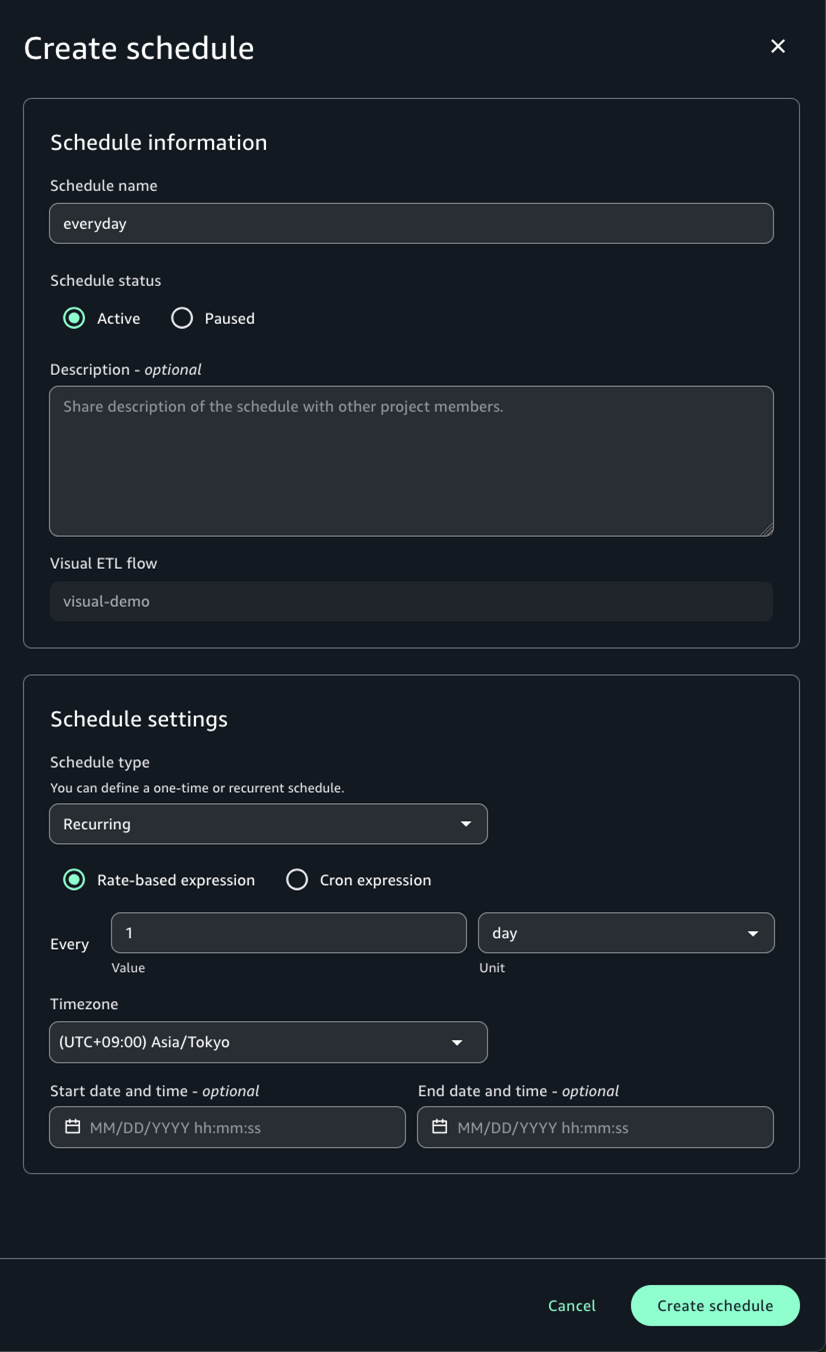Choose Rate-based expression option
826x1352 pixels.
coord(74,880)
